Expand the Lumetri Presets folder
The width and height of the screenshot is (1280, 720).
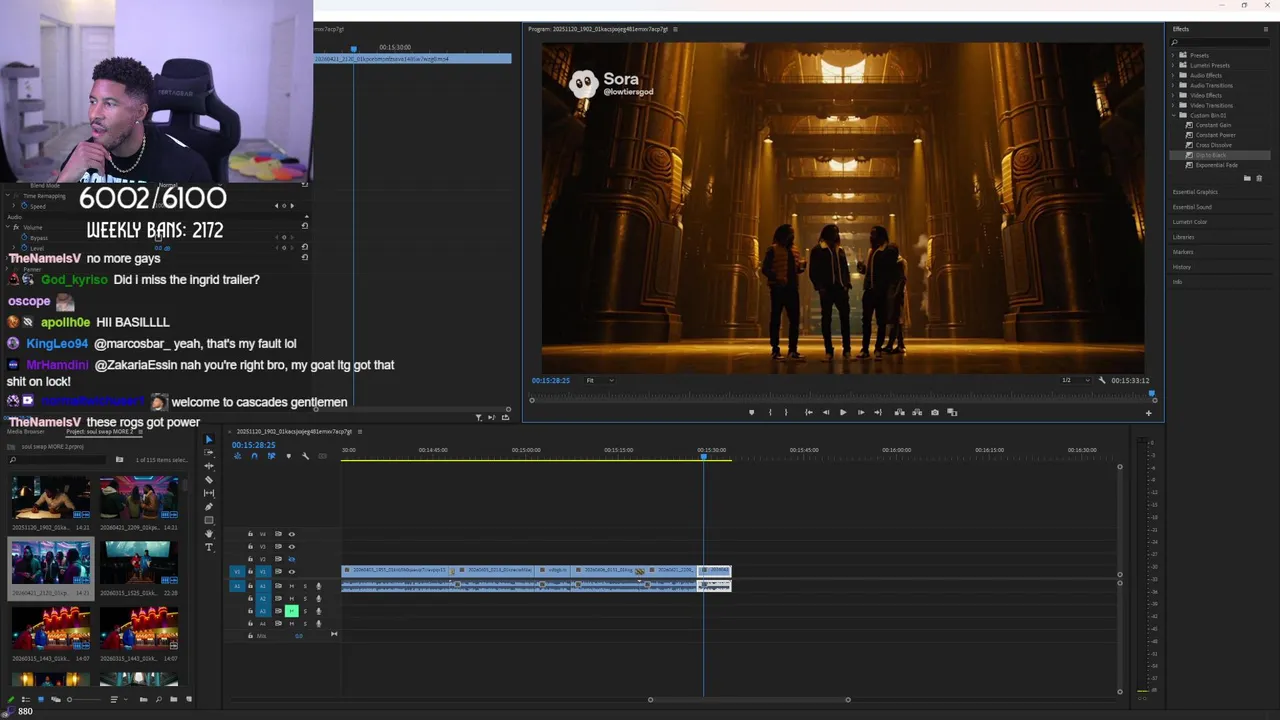1174,65
